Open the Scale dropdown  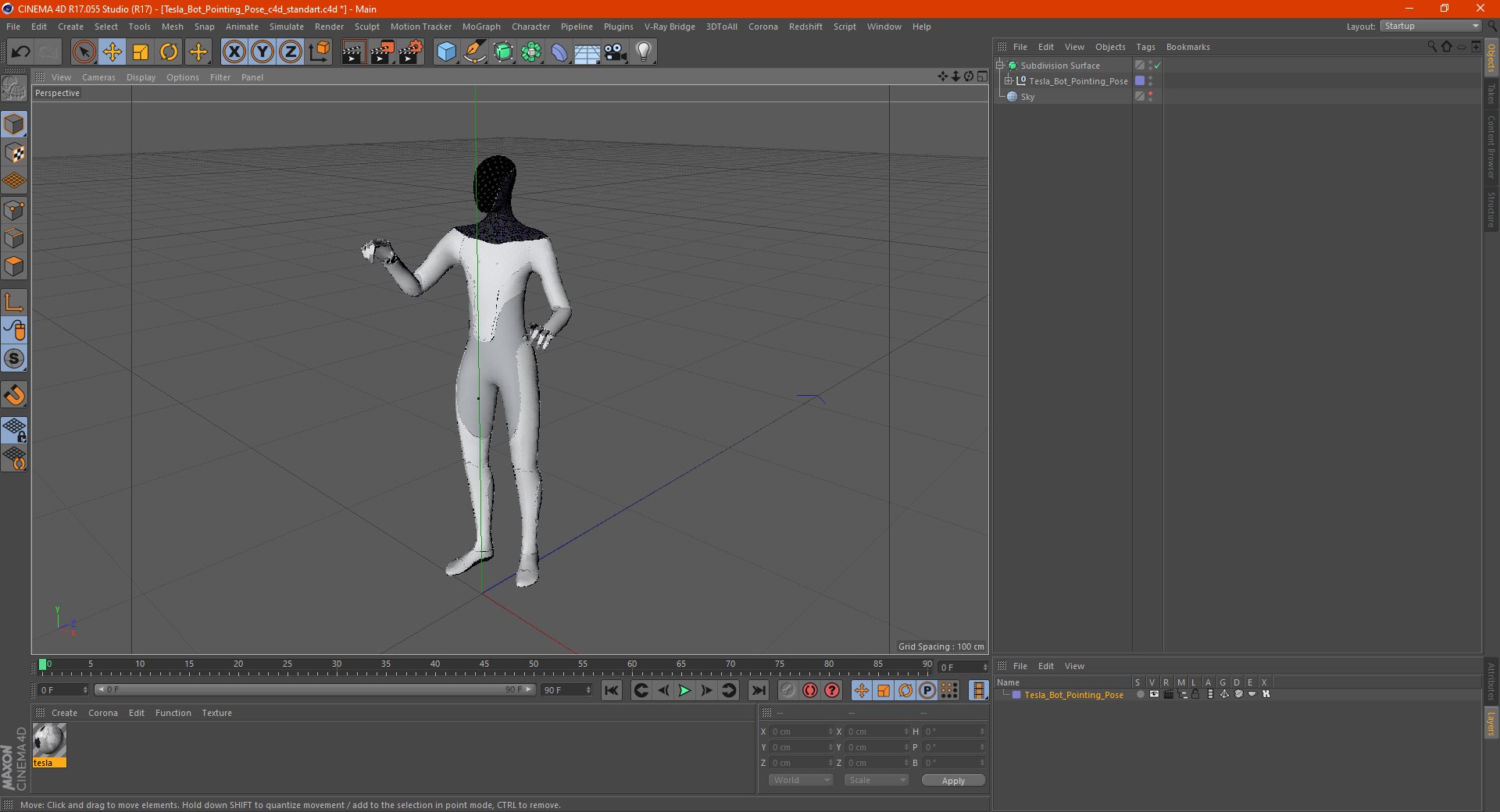(877, 780)
